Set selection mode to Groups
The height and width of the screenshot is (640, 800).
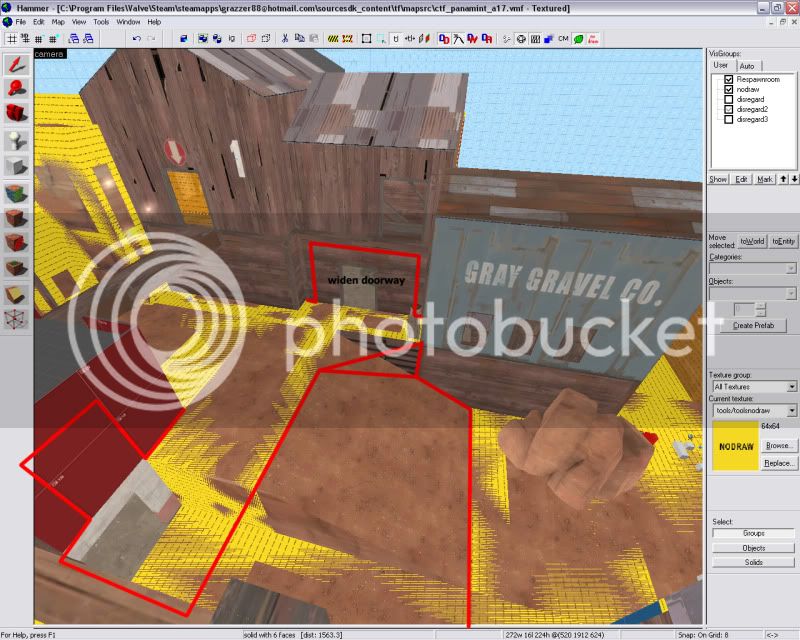[x=753, y=533]
